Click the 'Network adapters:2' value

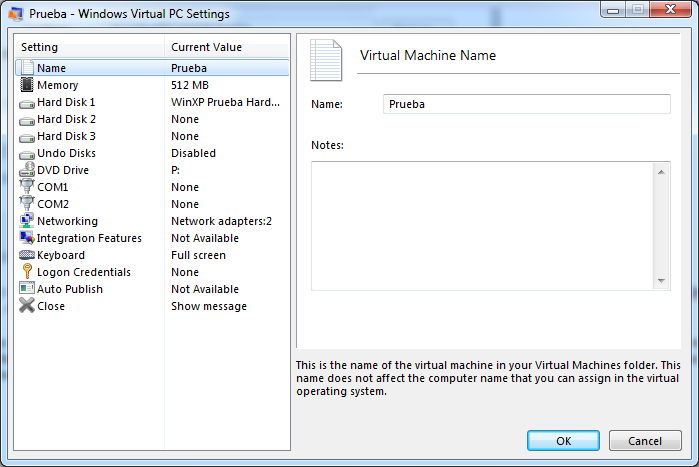tap(222, 221)
